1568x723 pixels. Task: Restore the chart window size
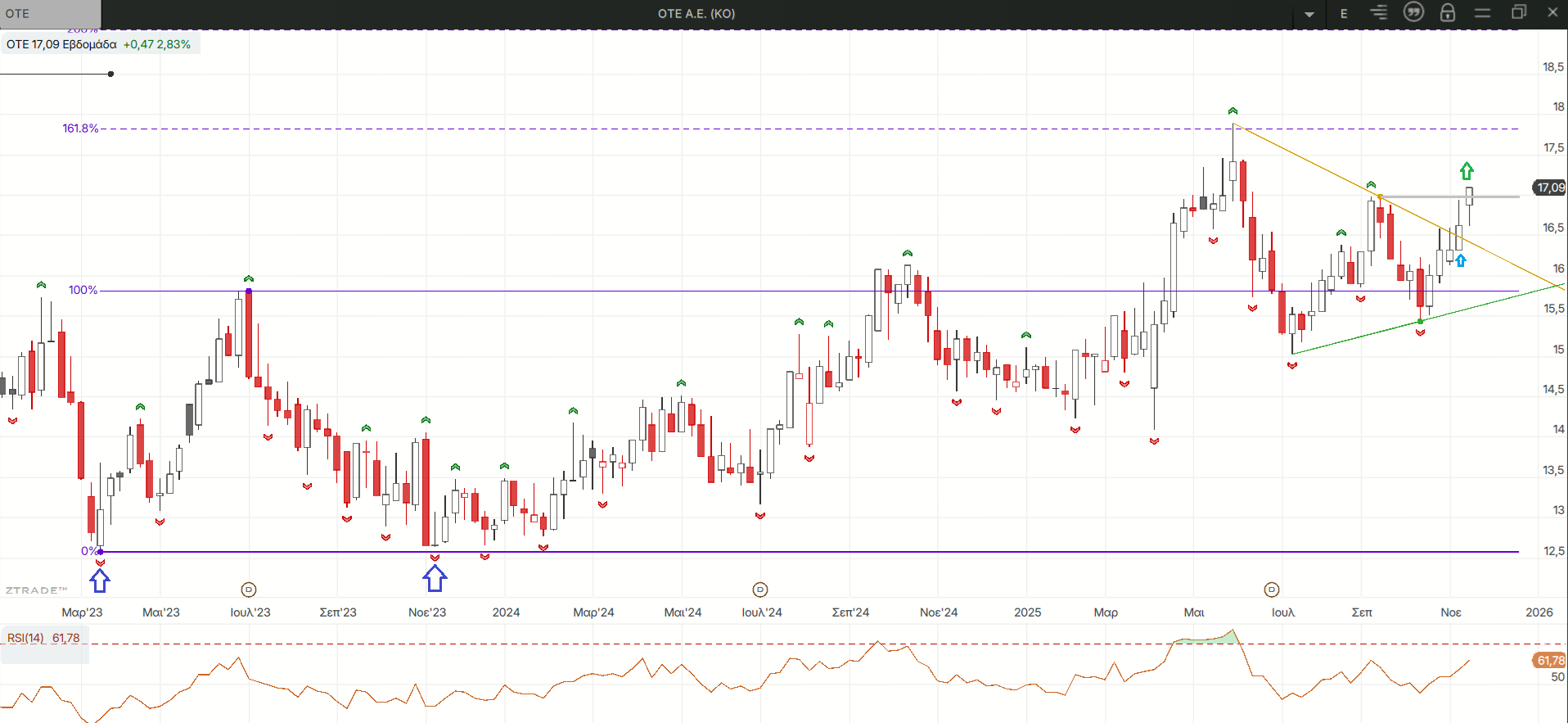coord(1518,13)
